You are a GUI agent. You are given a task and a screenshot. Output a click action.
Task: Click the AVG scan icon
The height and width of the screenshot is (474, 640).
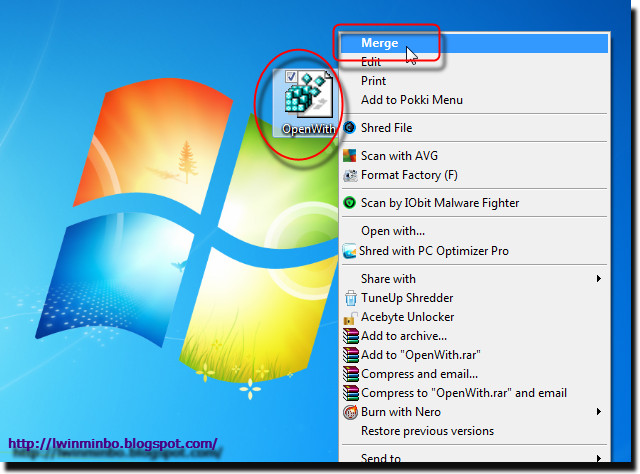[349, 156]
